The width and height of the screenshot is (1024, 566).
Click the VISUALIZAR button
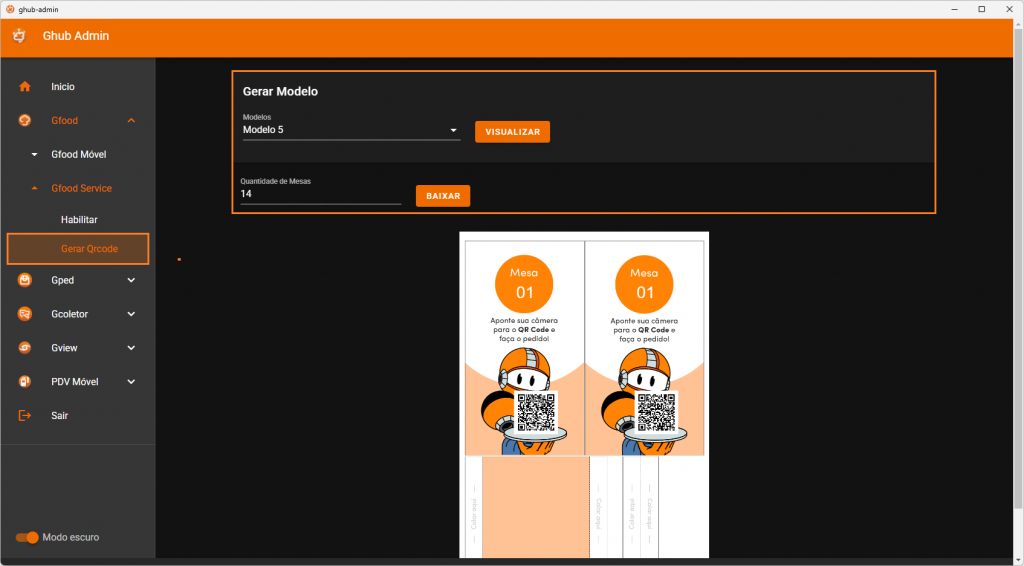513,132
